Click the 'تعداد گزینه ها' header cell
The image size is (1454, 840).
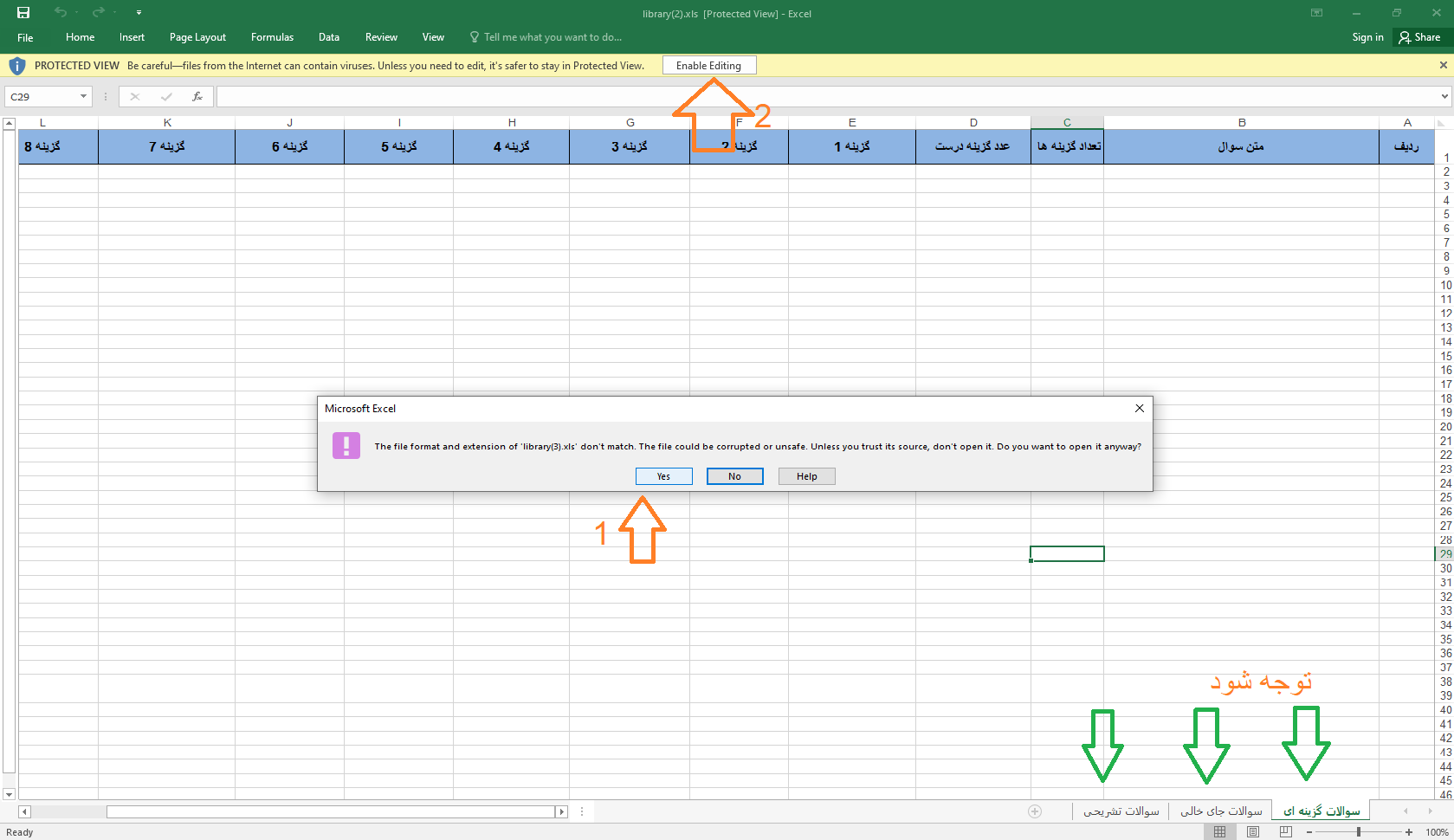pyautogui.click(x=1067, y=146)
